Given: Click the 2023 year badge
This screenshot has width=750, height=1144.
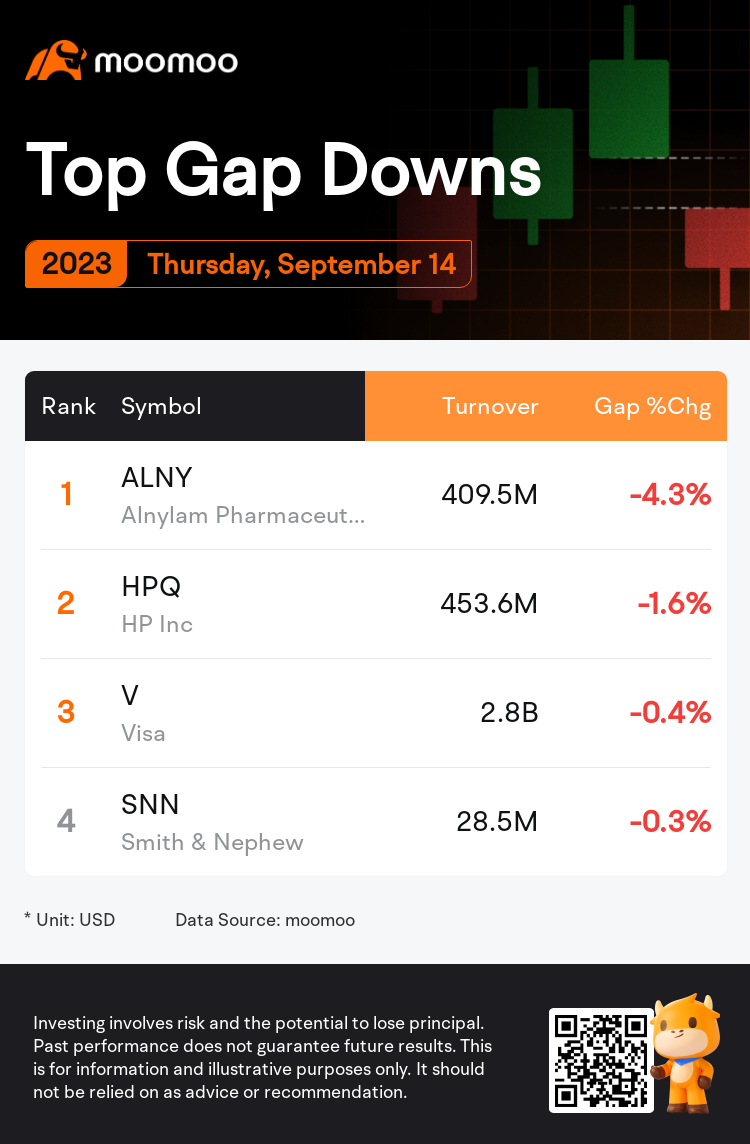Looking at the screenshot, I should click(x=76, y=263).
